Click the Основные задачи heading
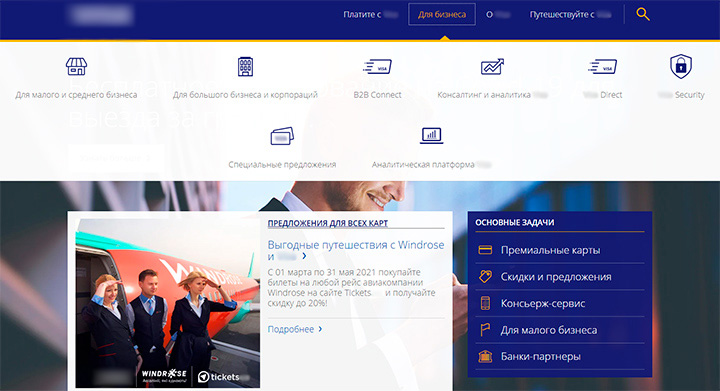Screen dimensions: 720x391 [x=514, y=222]
